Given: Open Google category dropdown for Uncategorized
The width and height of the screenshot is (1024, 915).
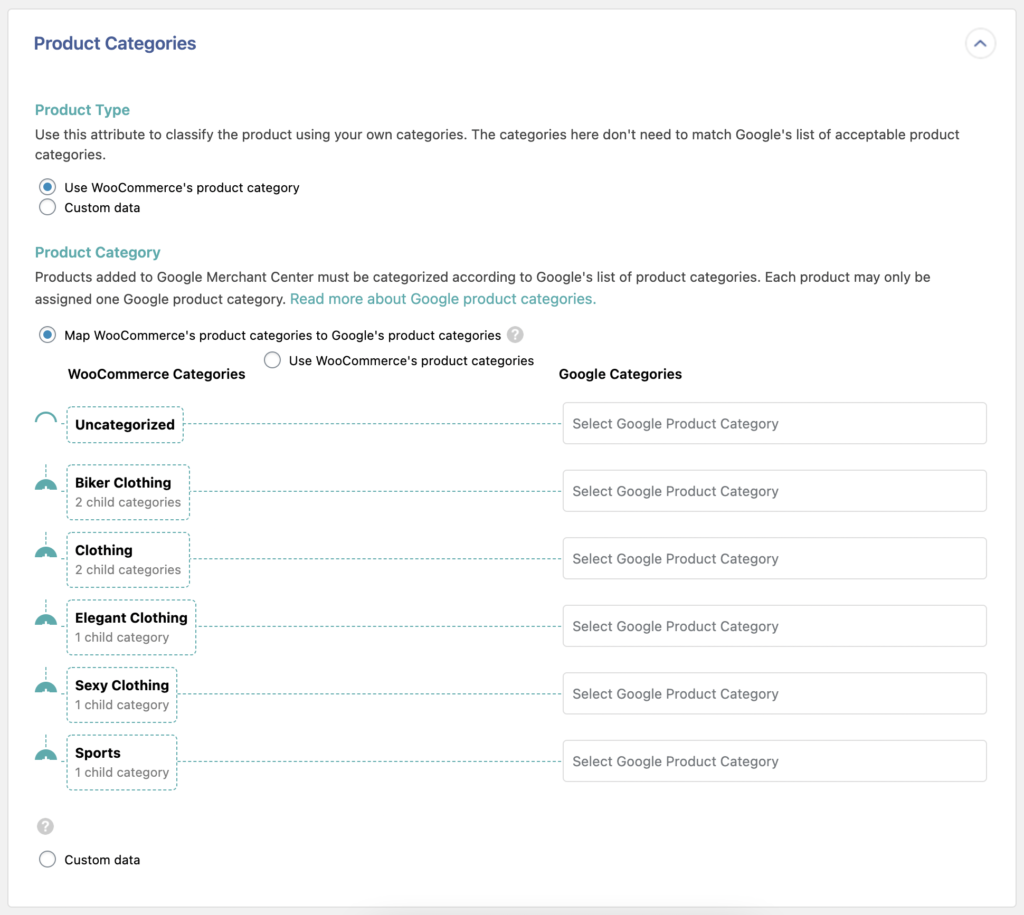Looking at the screenshot, I should click(774, 423).
